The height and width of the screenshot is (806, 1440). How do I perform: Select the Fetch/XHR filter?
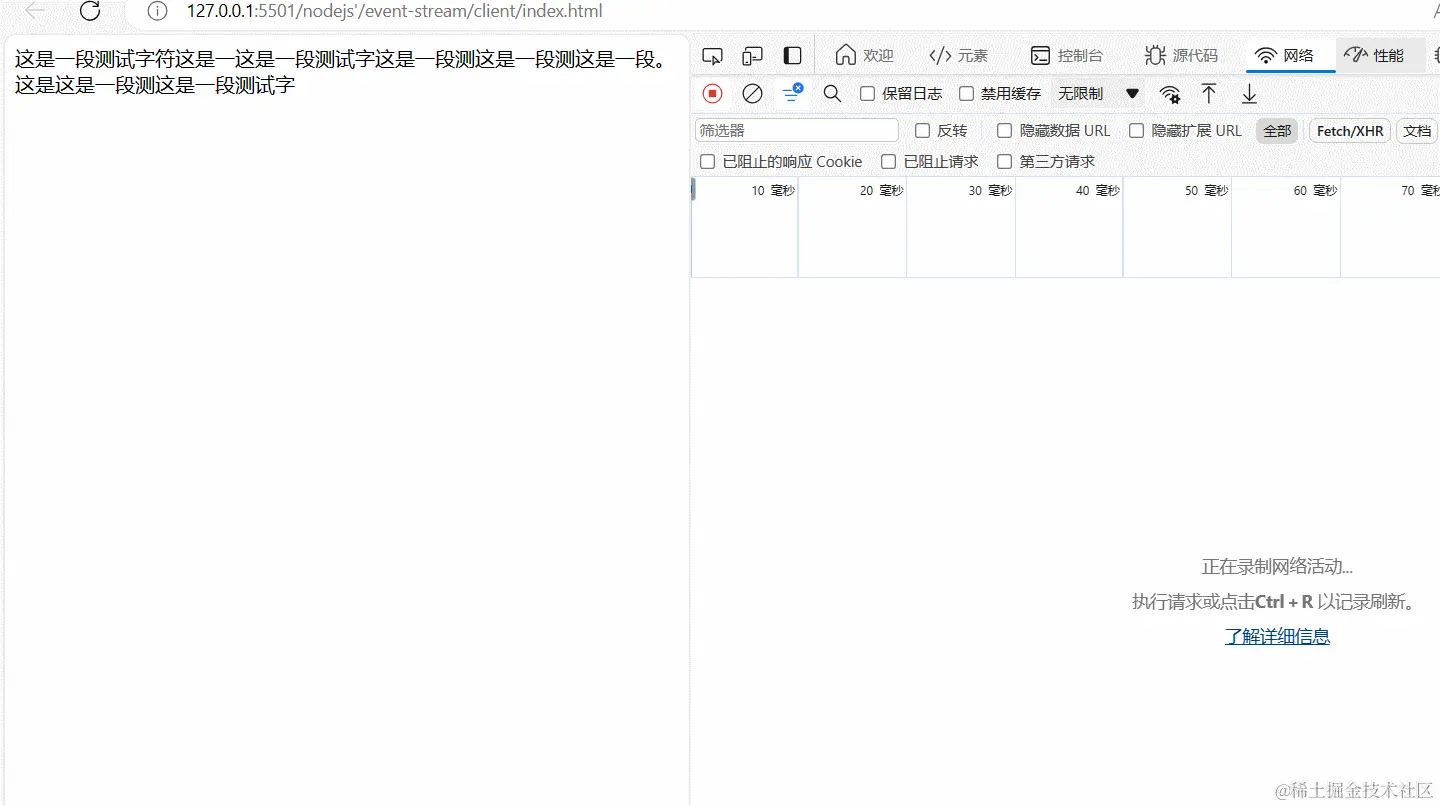(1349, 130)
